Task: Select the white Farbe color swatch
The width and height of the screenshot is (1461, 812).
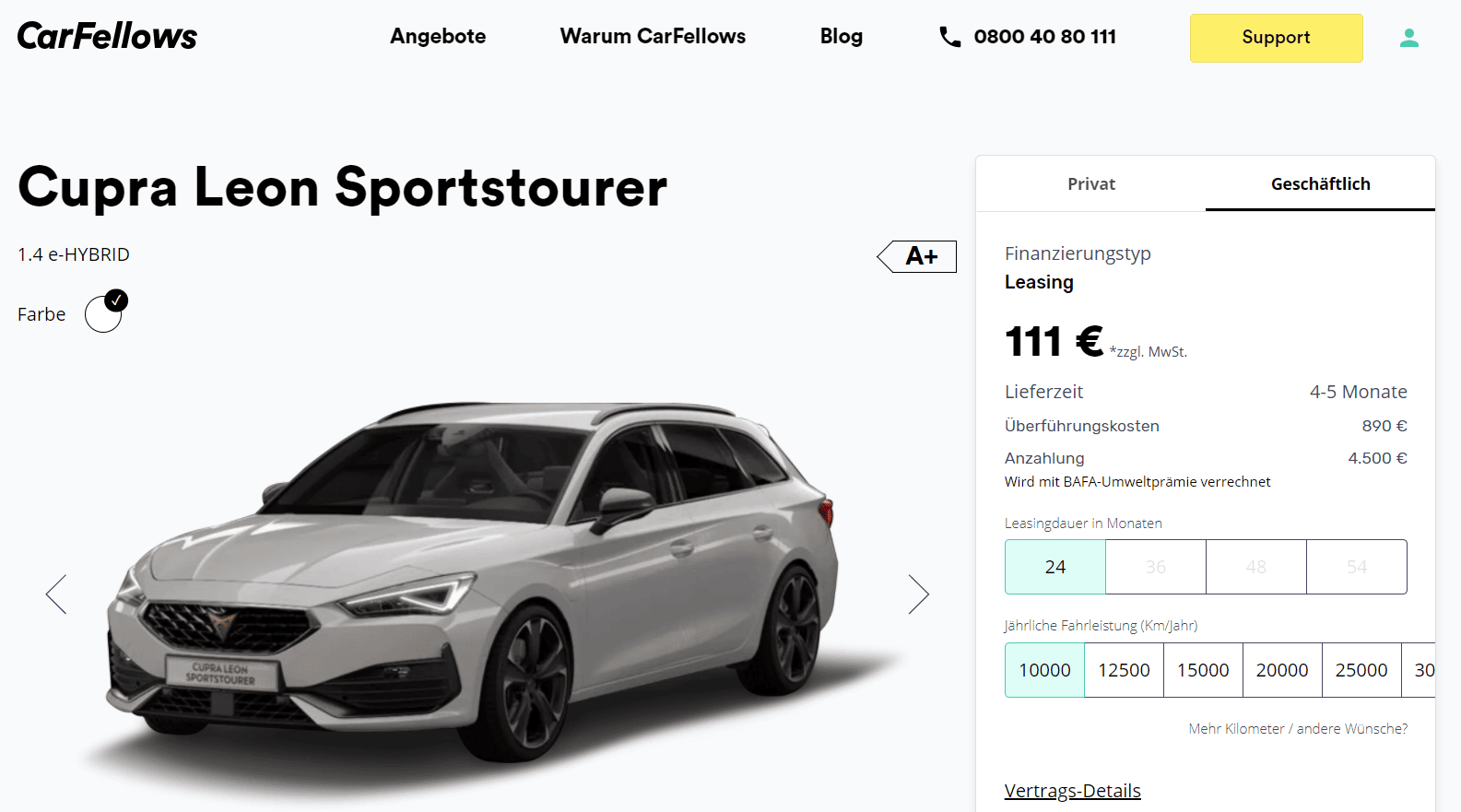Action: [x=103, y=314]
